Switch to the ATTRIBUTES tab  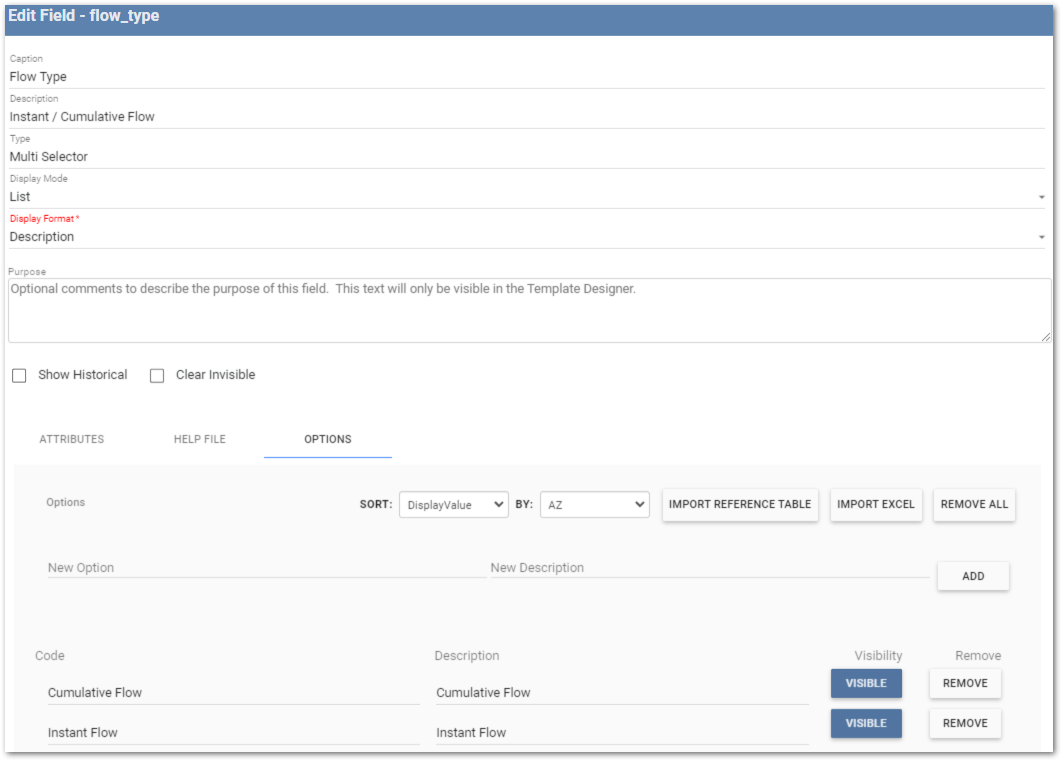[x=71, y=439]
